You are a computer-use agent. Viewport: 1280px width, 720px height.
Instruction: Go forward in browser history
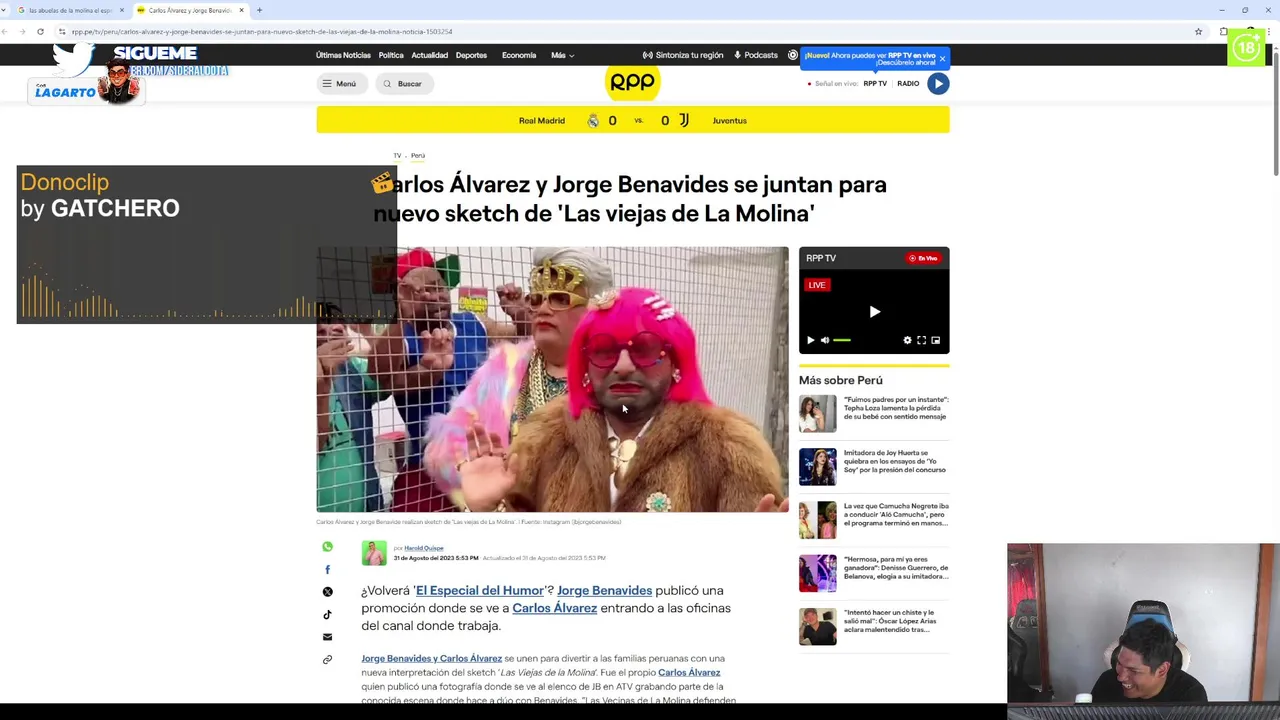click(x=22, y=31)
